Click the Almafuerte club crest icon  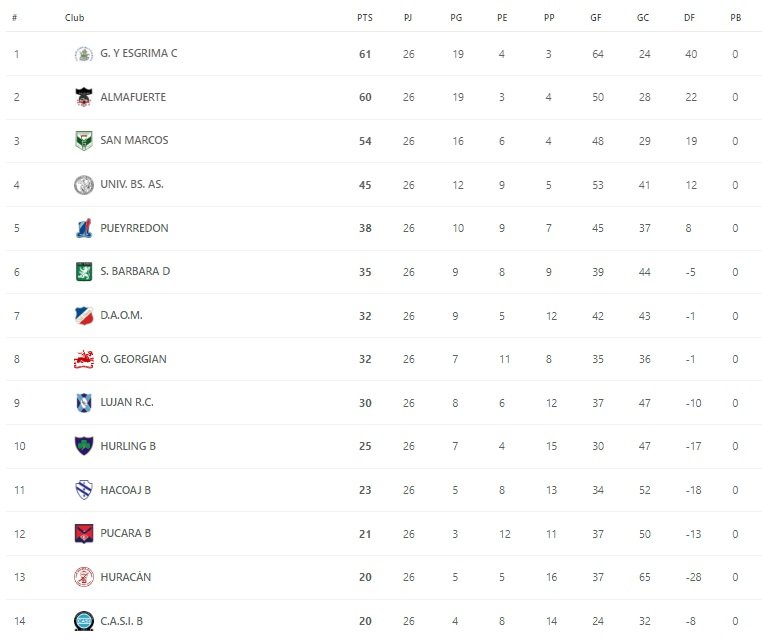[84, 97]
